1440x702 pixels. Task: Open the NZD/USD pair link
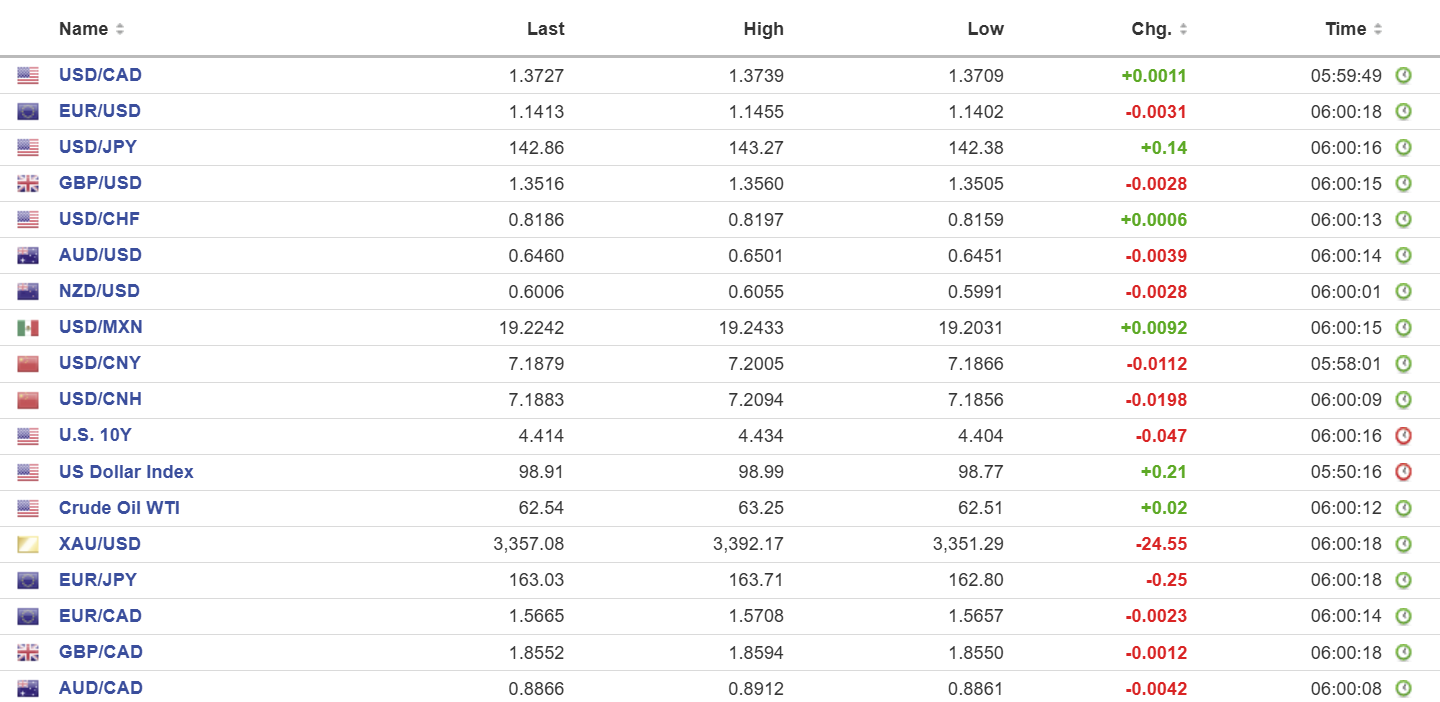point(99,291)
